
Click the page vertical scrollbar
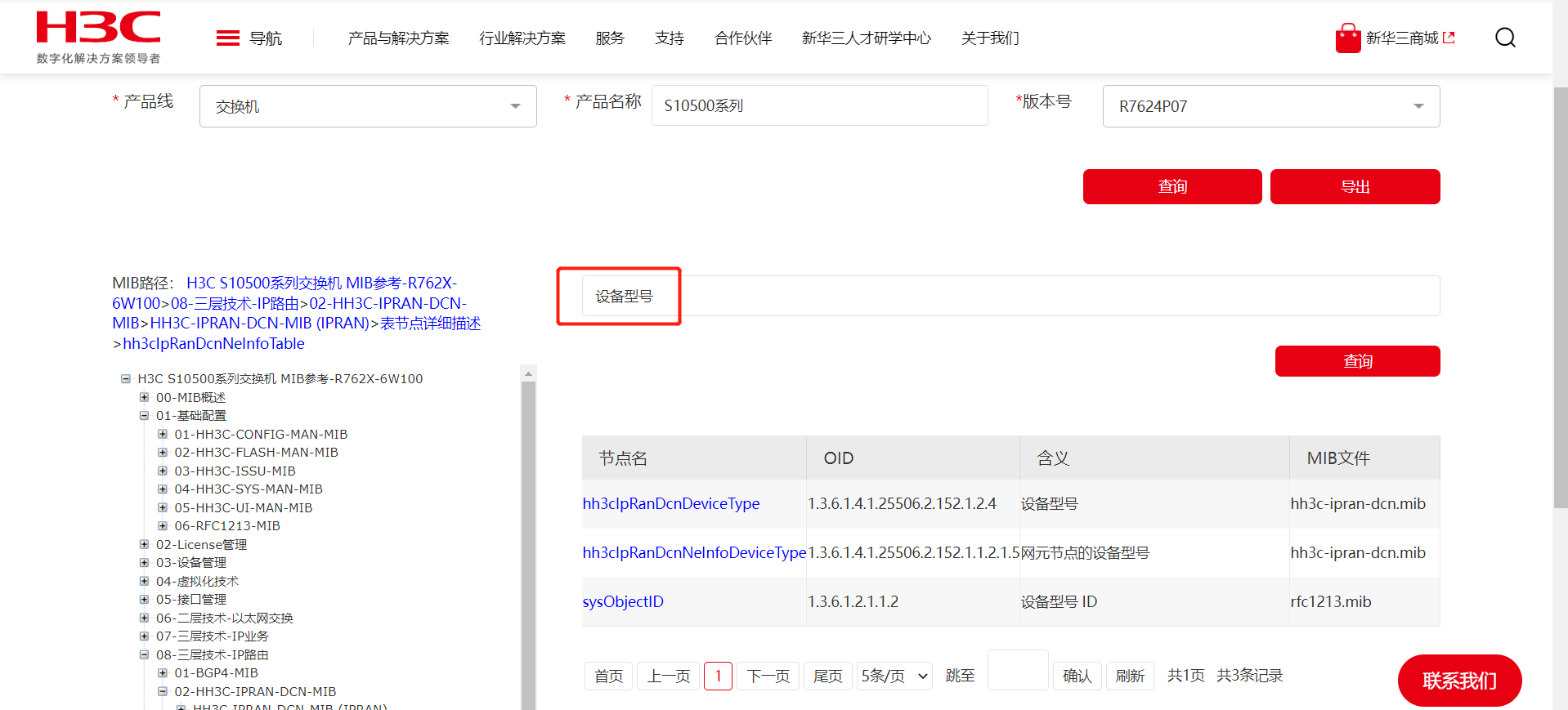click(x=1561, y=297)
